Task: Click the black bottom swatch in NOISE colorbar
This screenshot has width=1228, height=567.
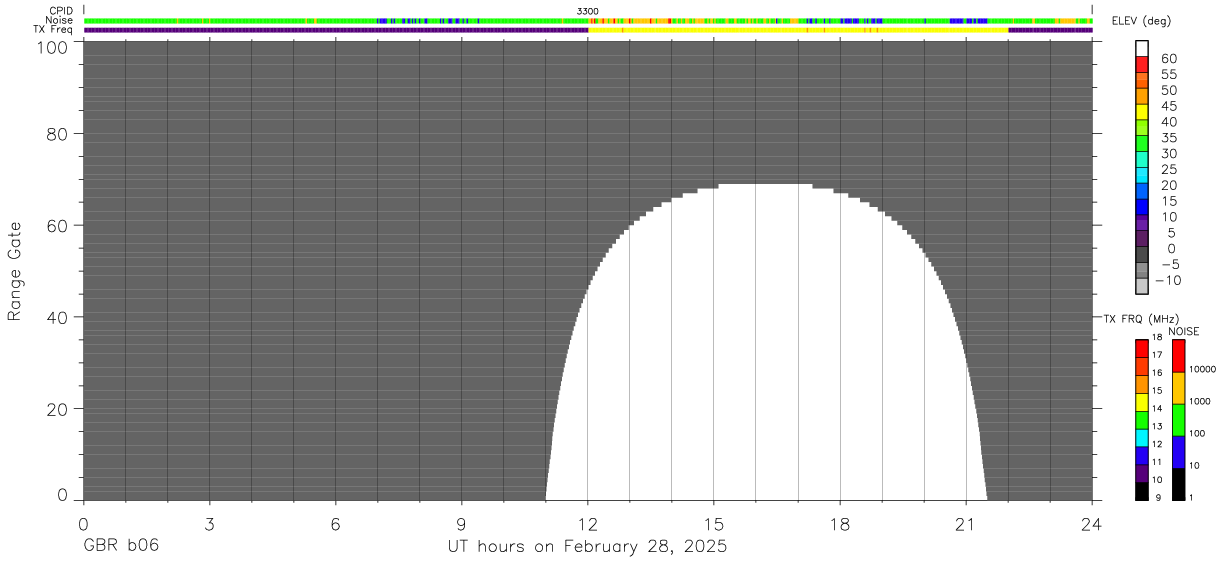Action: [1178, 484]
